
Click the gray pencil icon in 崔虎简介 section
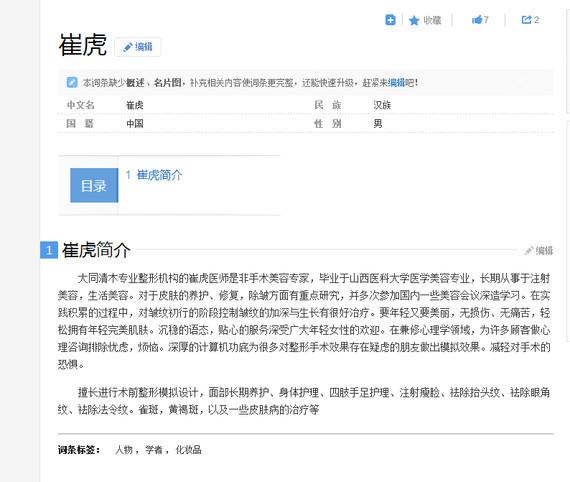click(529, 250)
